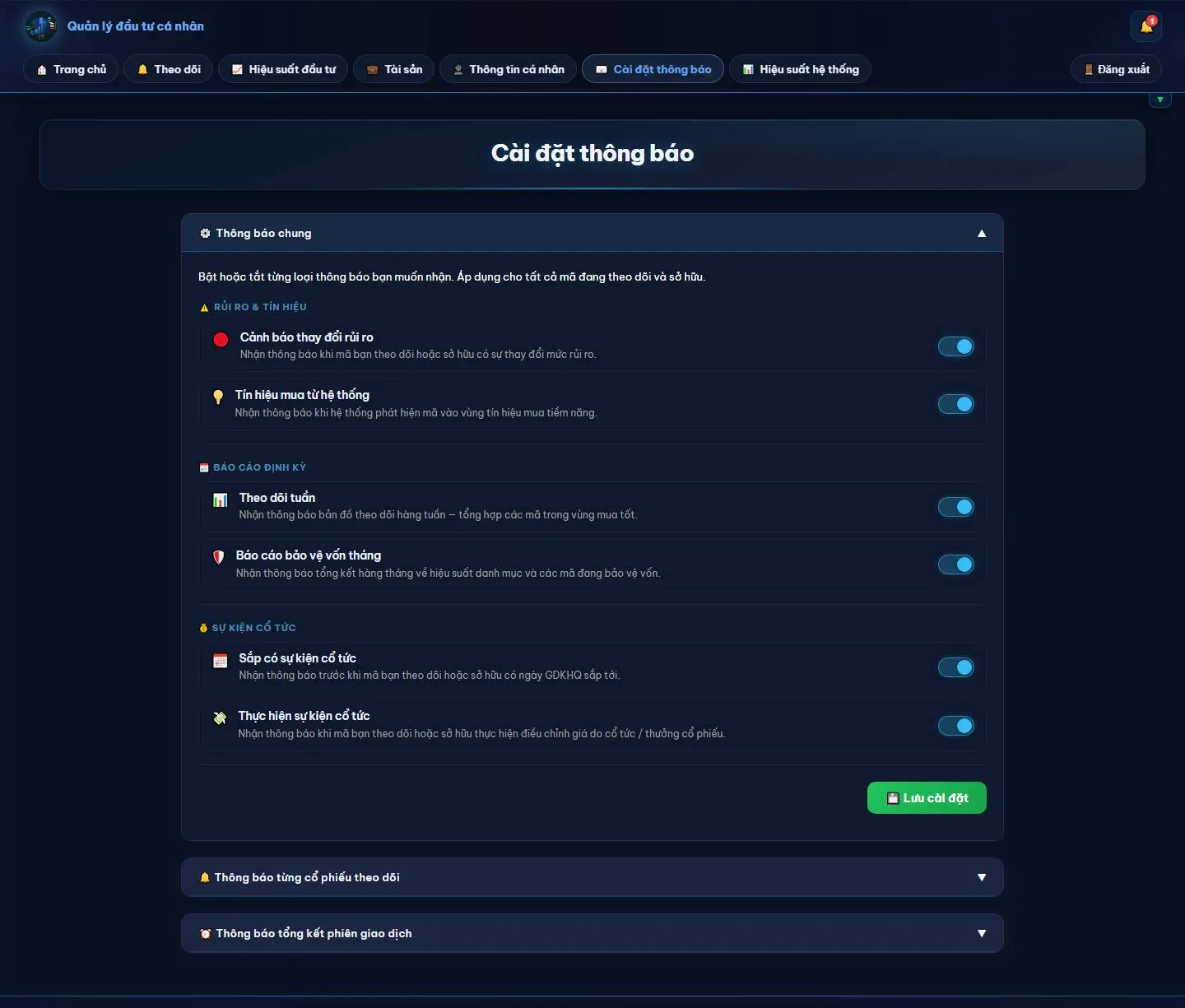
Task: Disable the Theo dõi tuần notification switch
Action: tap(956, 507)
